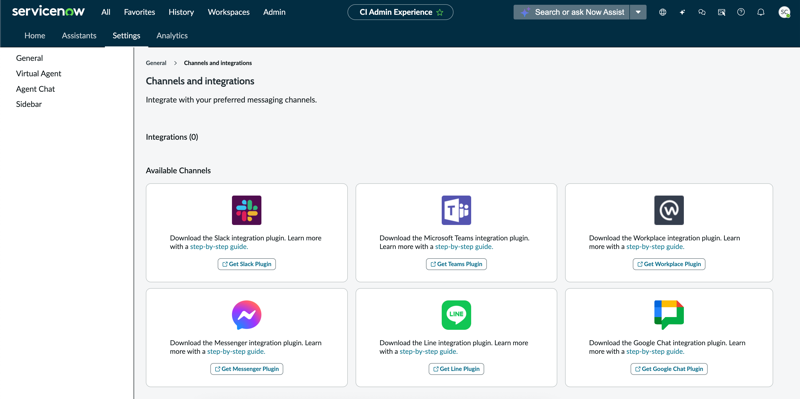Click the Channels and integrations page title

click(200, 81)
